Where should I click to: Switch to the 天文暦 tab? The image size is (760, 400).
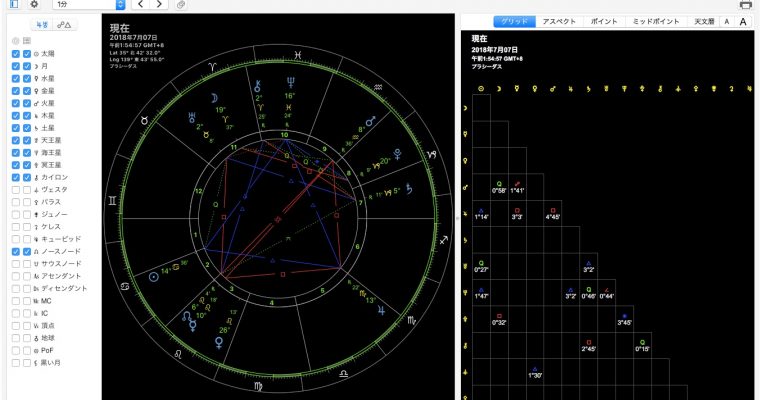pos(704,21)
